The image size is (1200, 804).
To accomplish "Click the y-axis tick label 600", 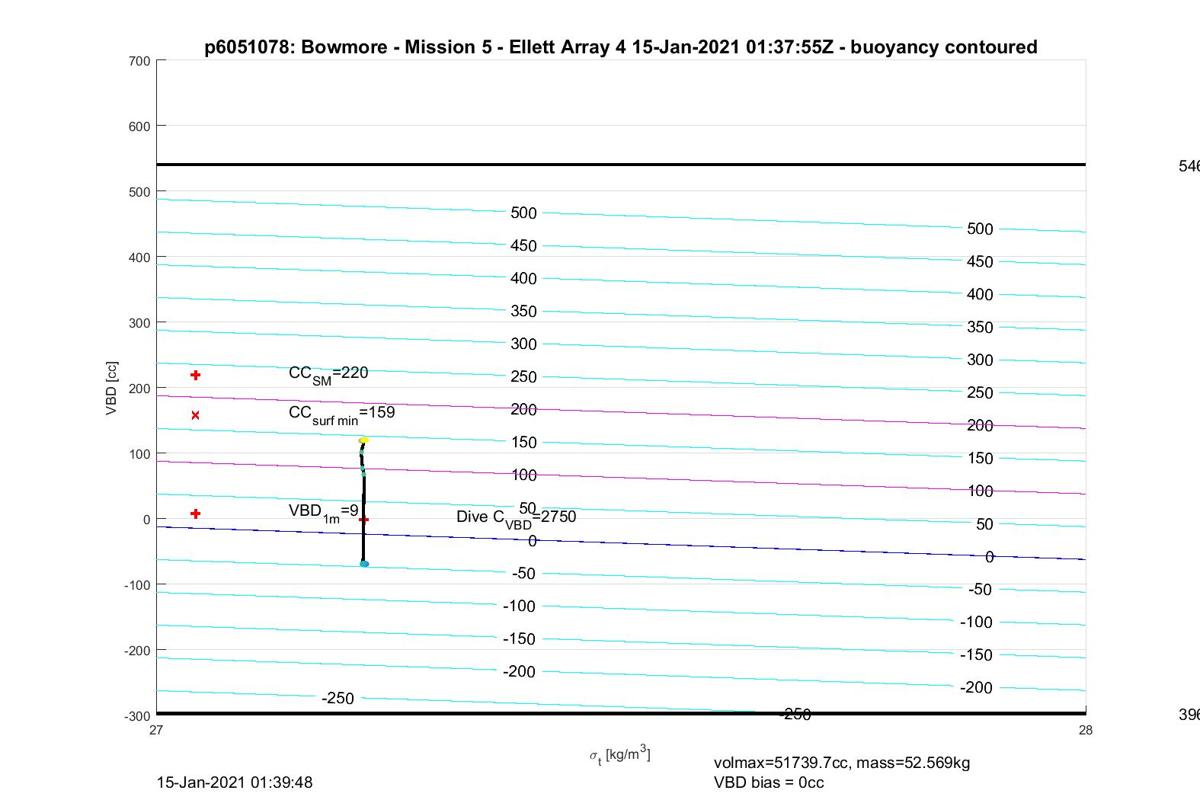I will (139, 126).
